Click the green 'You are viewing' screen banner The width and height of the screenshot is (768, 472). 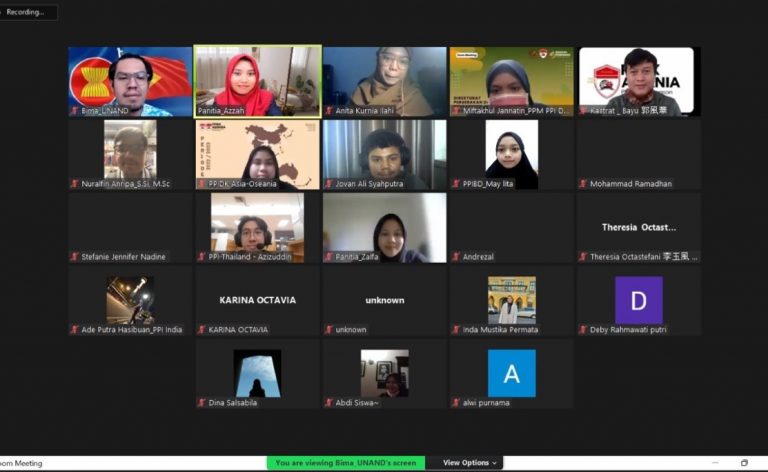pos(345,463)
